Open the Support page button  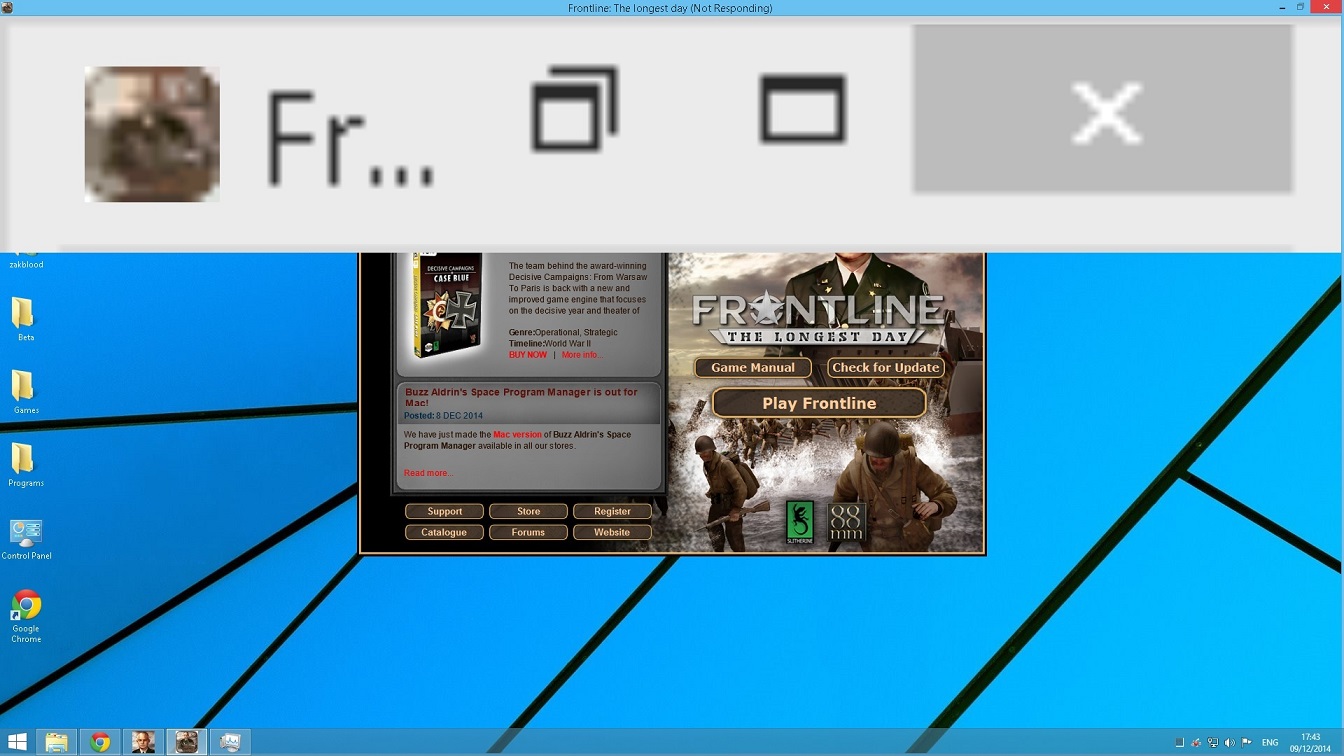(x=444, y=511)
